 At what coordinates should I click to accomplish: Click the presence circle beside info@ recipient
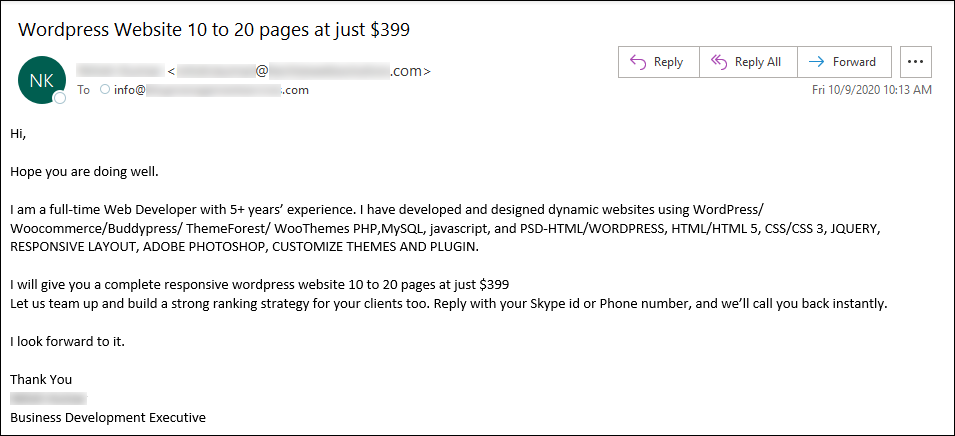105,90
